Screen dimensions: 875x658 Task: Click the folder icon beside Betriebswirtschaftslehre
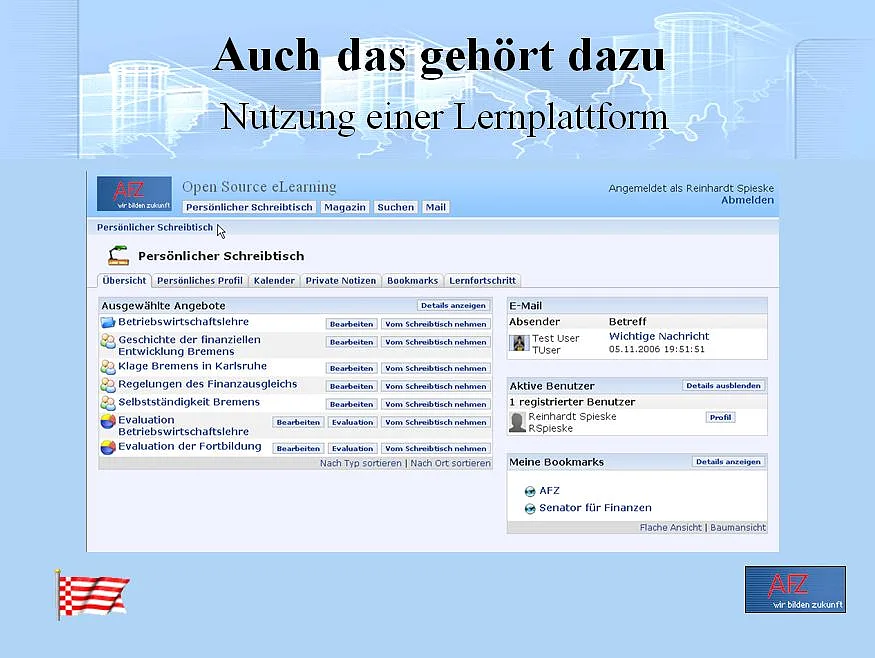(x=108, y=323)
